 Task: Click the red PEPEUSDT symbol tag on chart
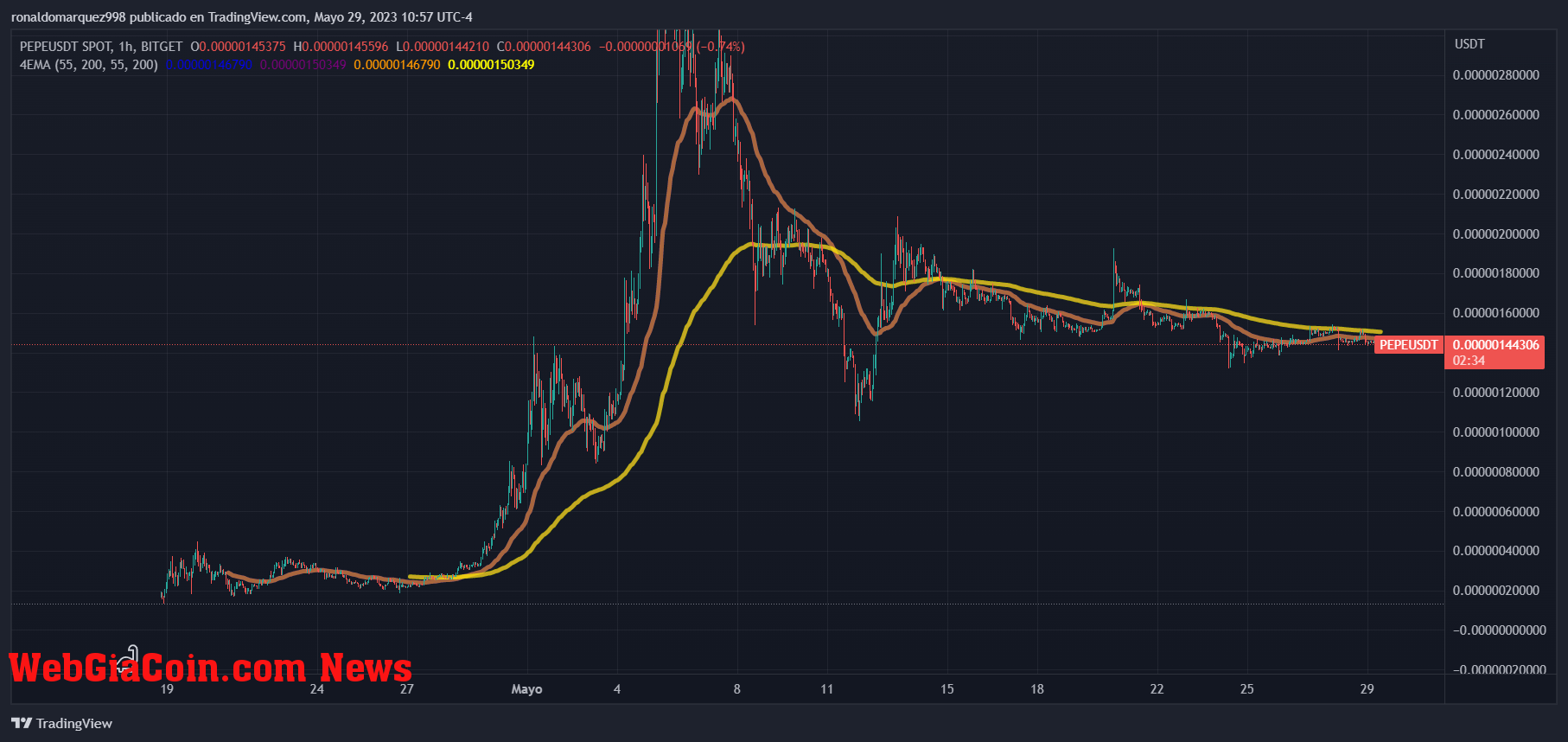(1409, 345)
